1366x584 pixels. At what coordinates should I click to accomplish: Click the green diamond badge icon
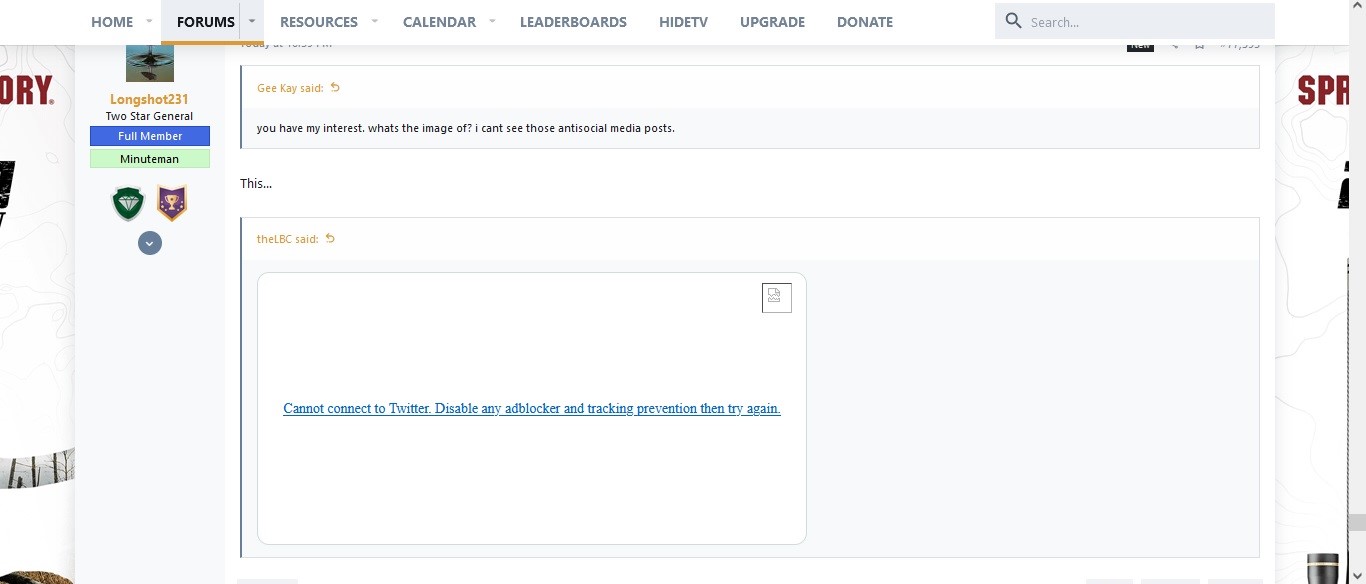127,204
